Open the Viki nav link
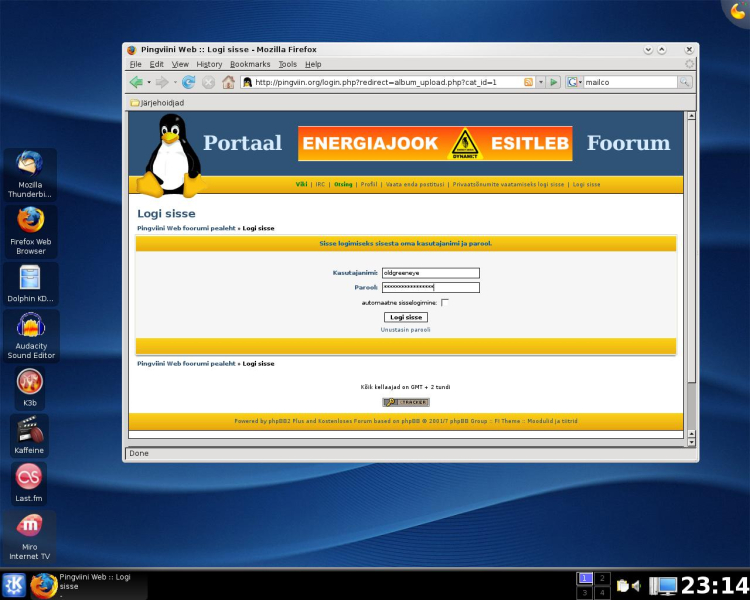The image size is (750, 600). (301, 184)
